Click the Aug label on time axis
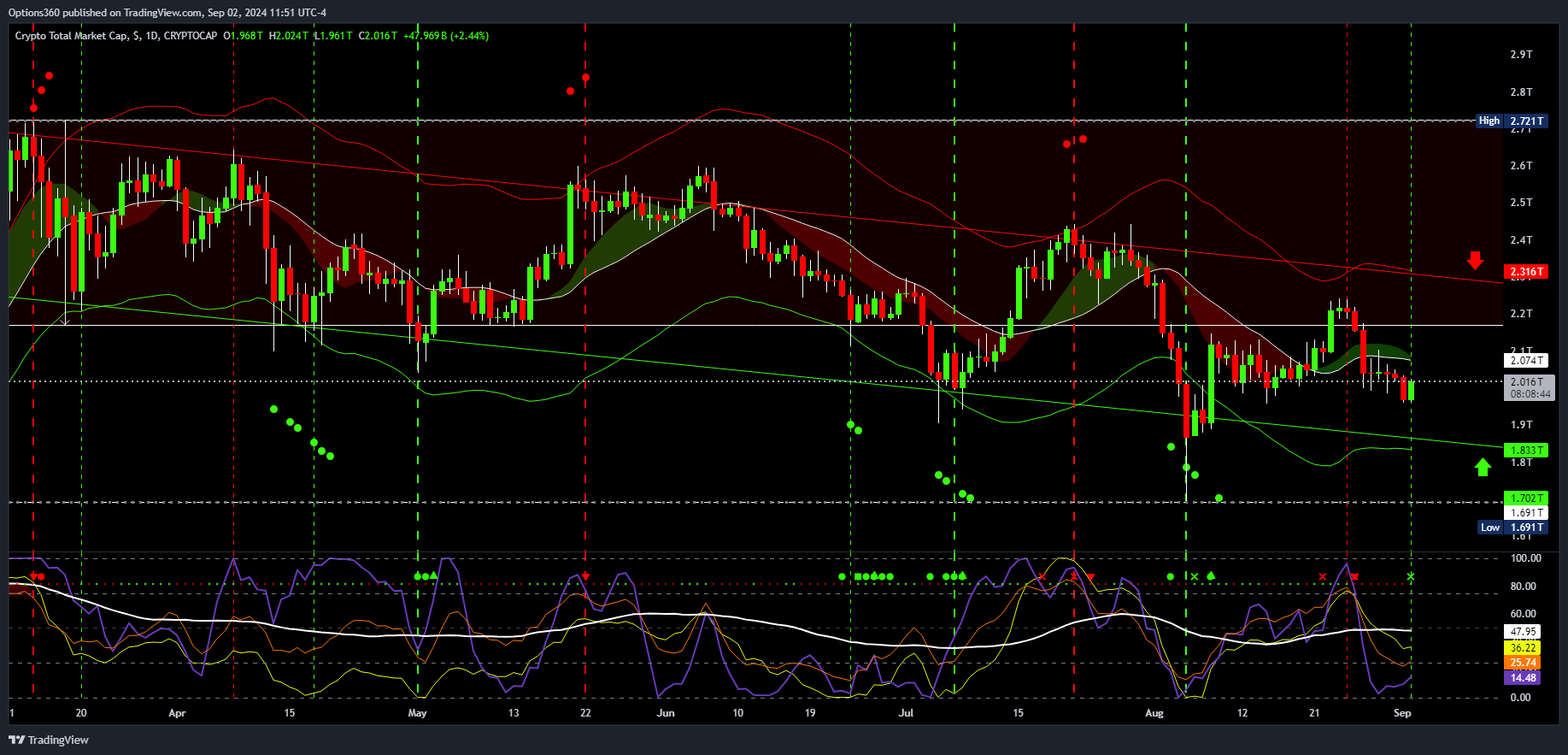Image resolution: width=1568 pixels, height=755 pixels. pyautogui.click(x=1154, y=713)
